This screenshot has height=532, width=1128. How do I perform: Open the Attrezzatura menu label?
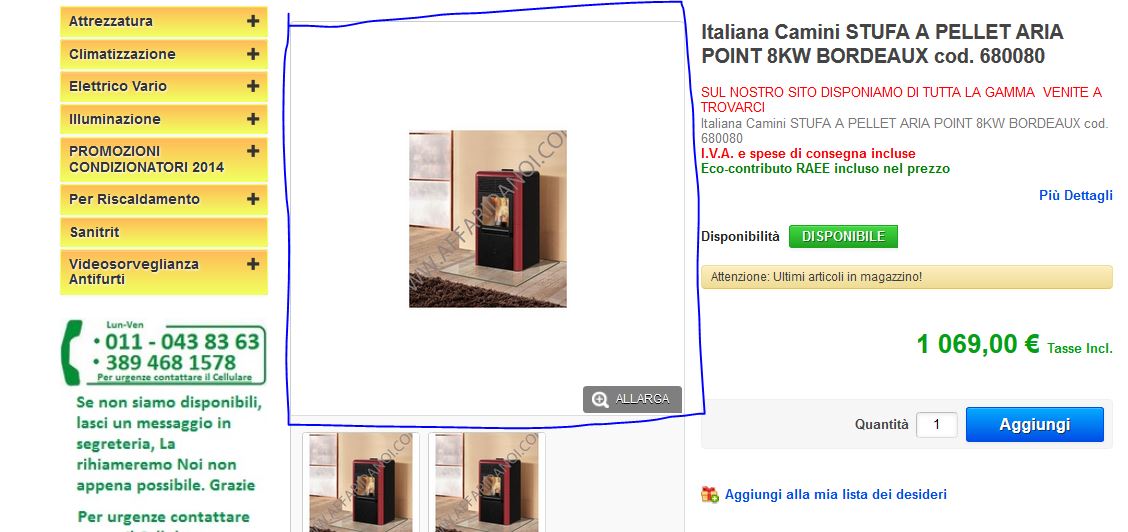pyautogui.click(x=111, y=21)
